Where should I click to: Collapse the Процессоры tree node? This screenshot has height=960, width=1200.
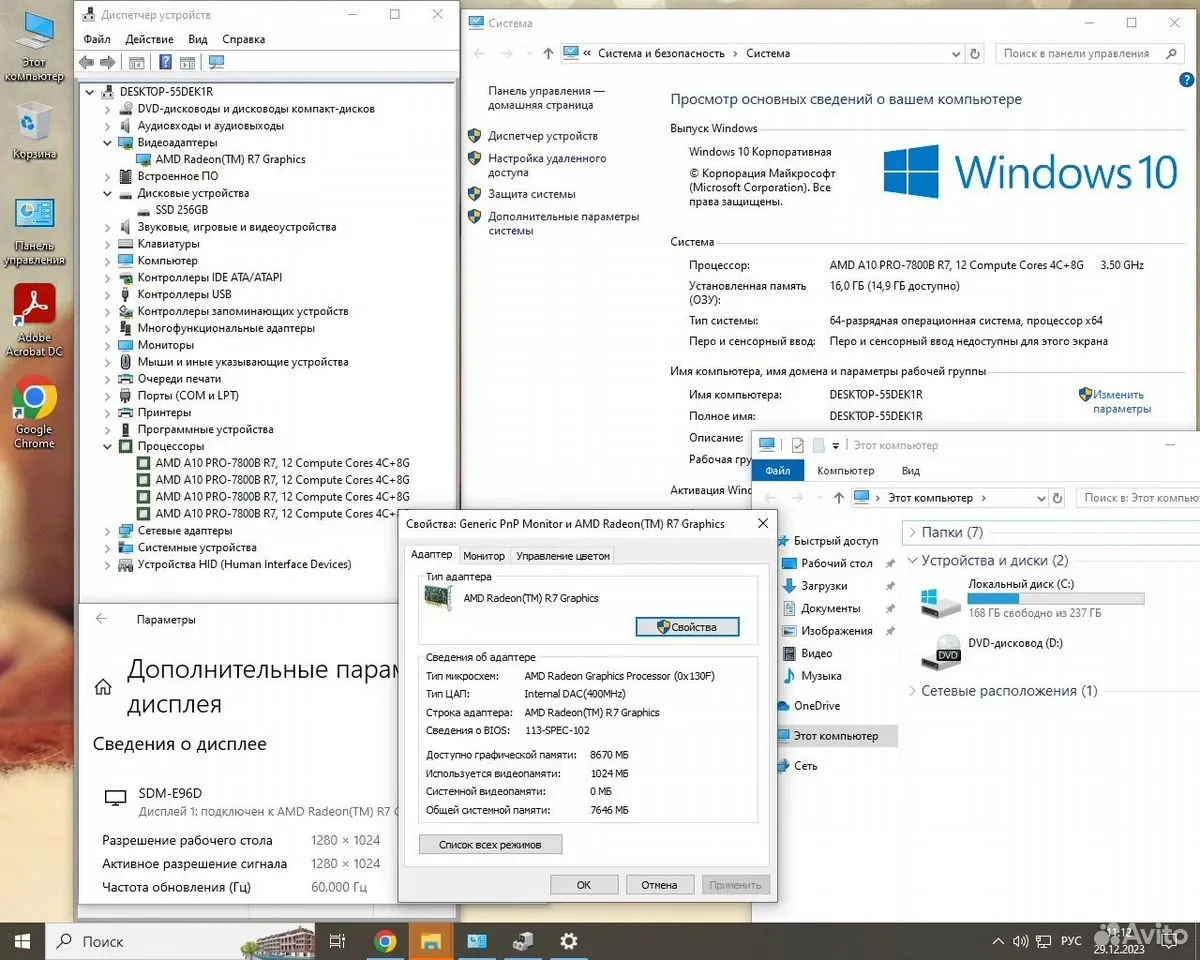coord(107,446)
